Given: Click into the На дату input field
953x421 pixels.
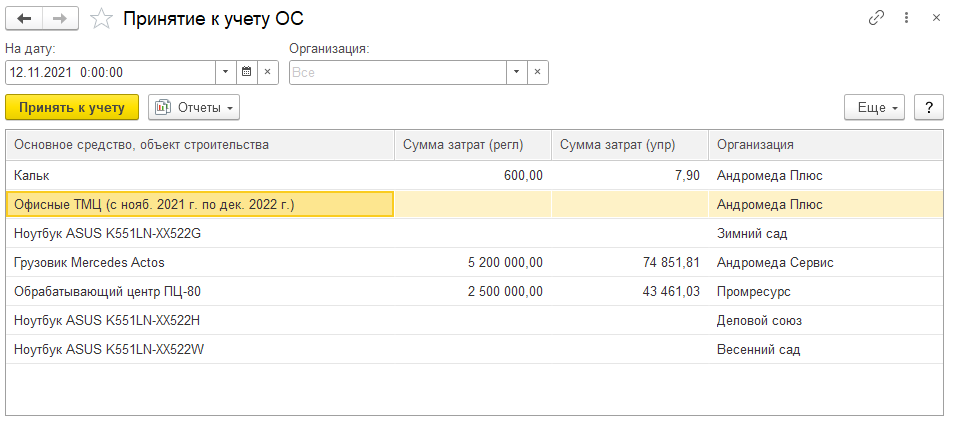Looking at the screenshot, I should [110, 72].
